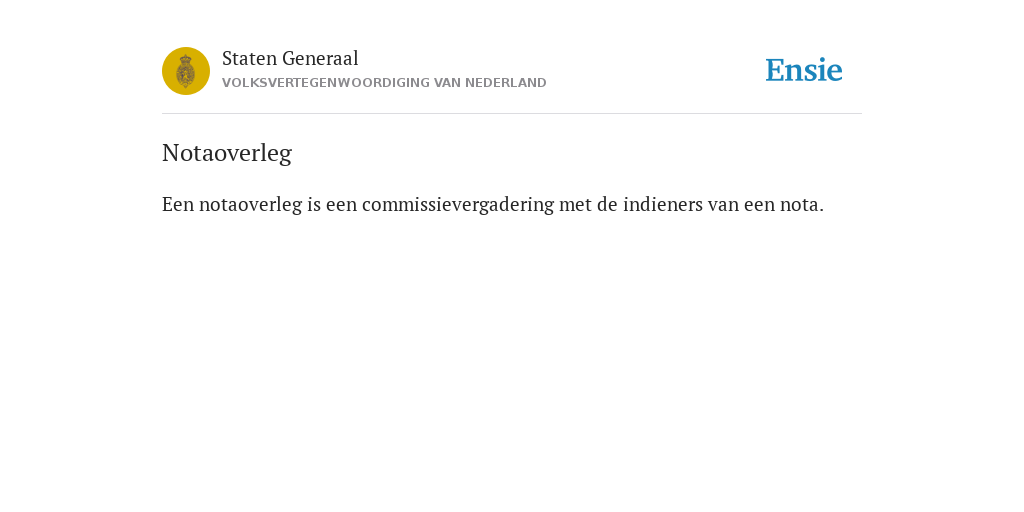Click the crowned coat of arms inside the yellow circle
The width and height of the screenshot is (1024, 512).
click(186, 71)
